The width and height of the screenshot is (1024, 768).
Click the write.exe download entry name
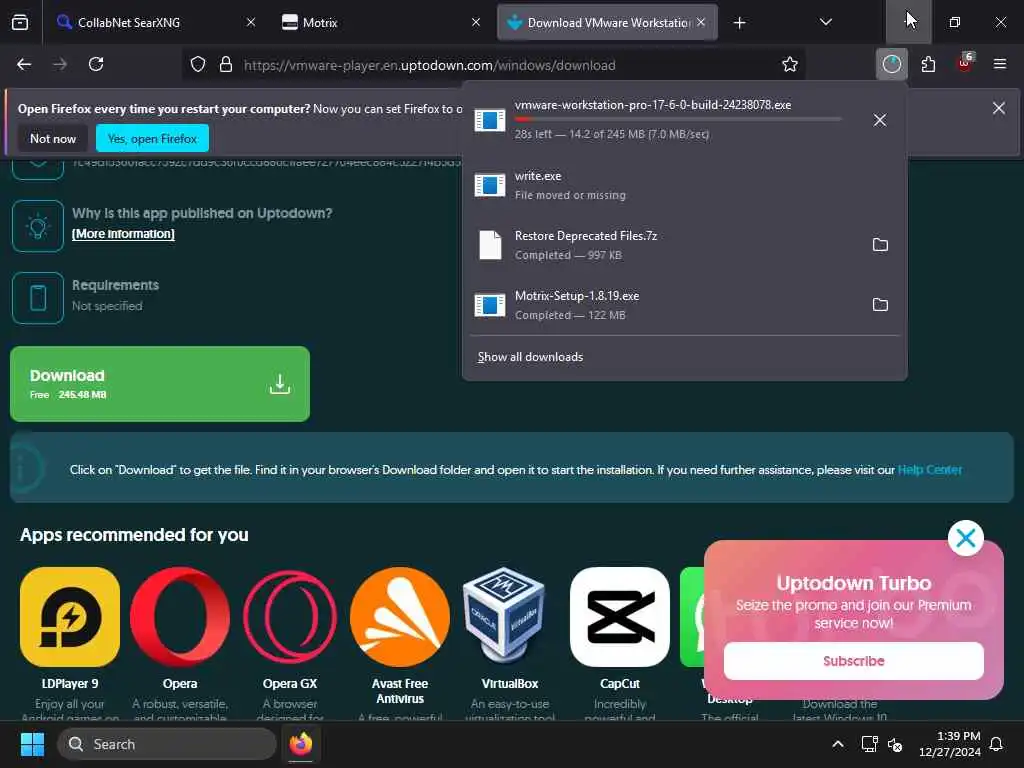coord(537,176)
